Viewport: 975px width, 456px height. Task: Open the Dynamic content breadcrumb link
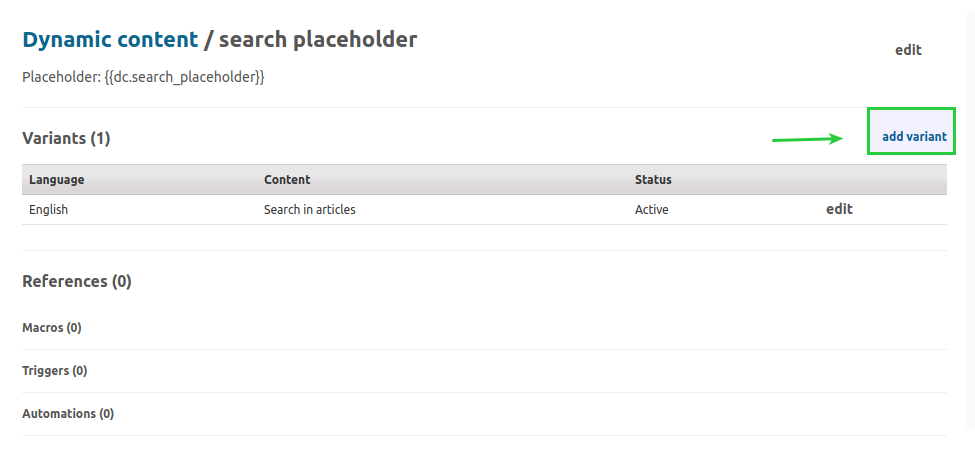coord(110,40)
